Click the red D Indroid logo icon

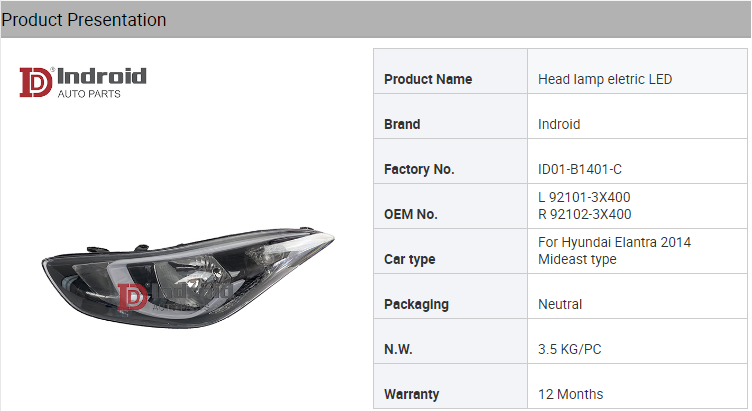coord(36,82)
